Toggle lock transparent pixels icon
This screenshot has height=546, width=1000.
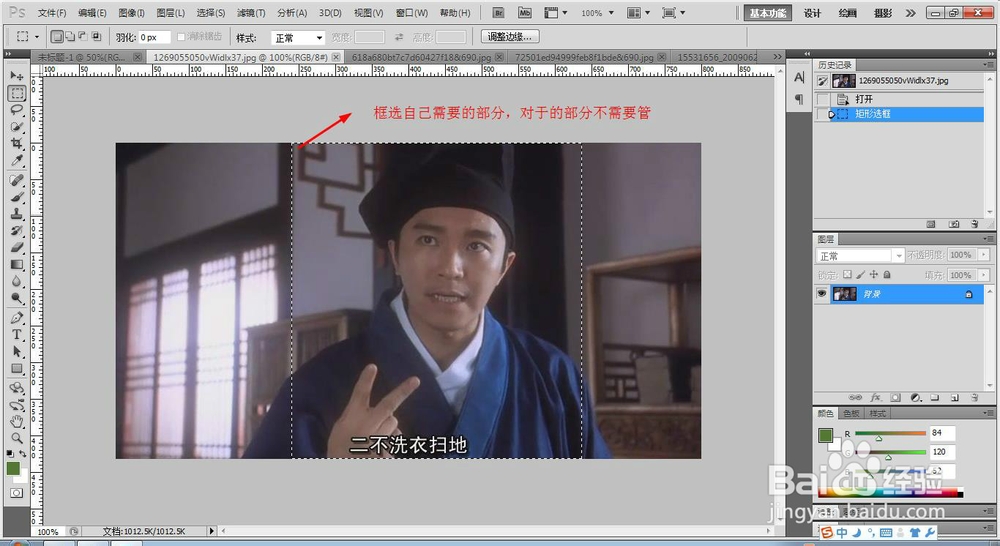(847, 274)
